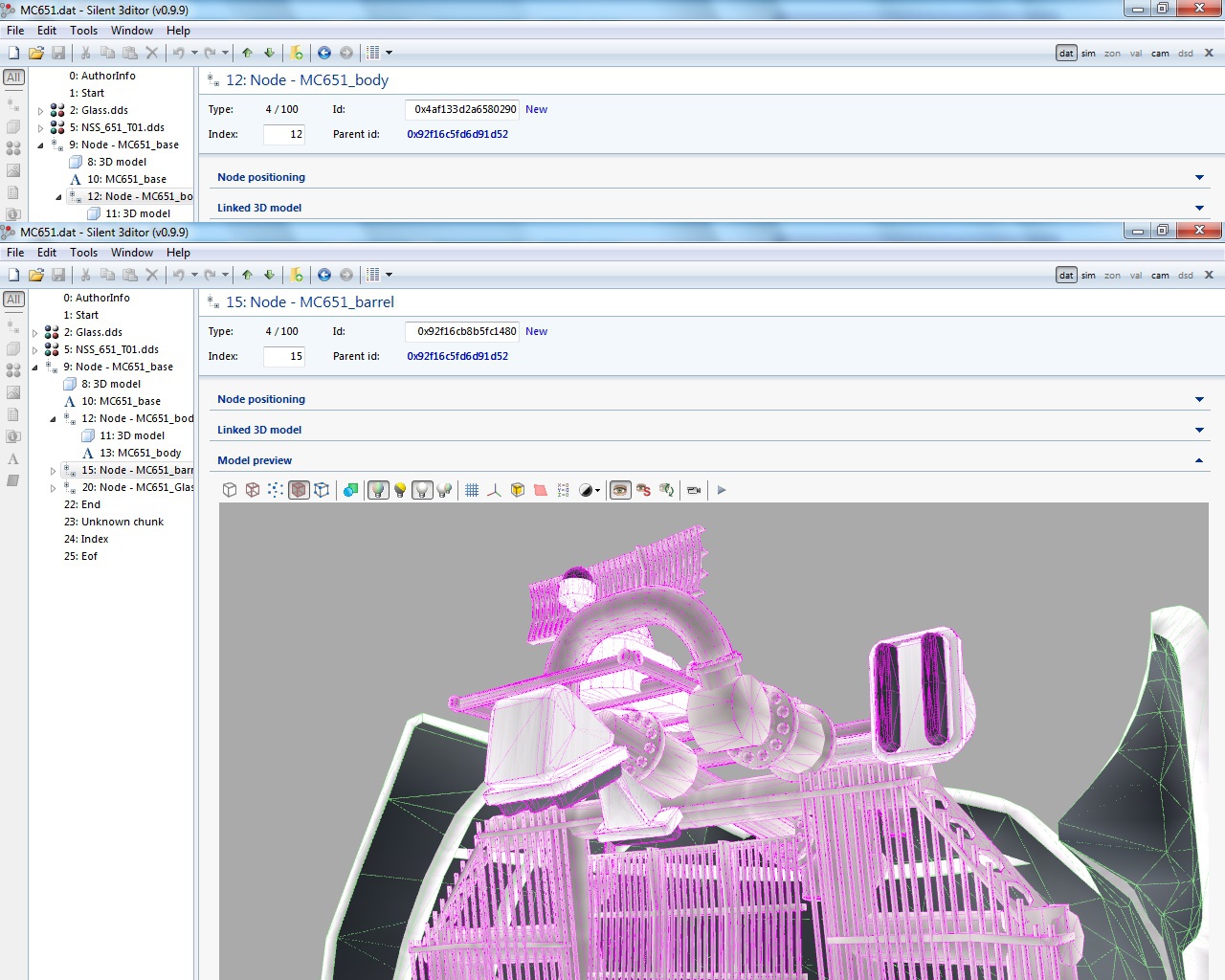Open the background color dropdown in preview toolbar

[x=590, y=490]
